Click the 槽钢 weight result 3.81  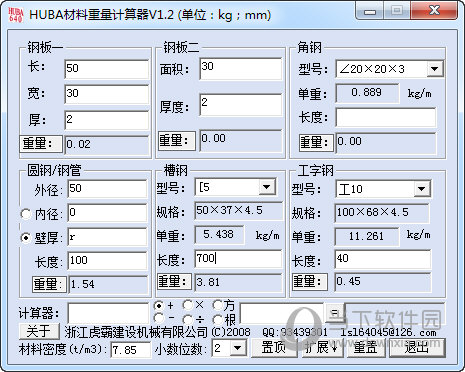click(x=239, y=283)
